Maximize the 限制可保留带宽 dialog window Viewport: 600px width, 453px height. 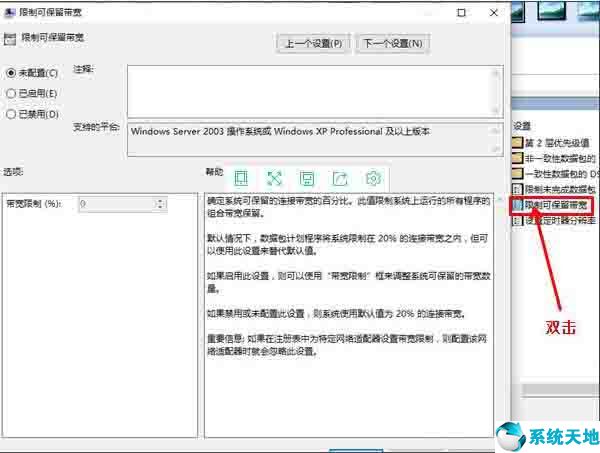pos(461,13)
